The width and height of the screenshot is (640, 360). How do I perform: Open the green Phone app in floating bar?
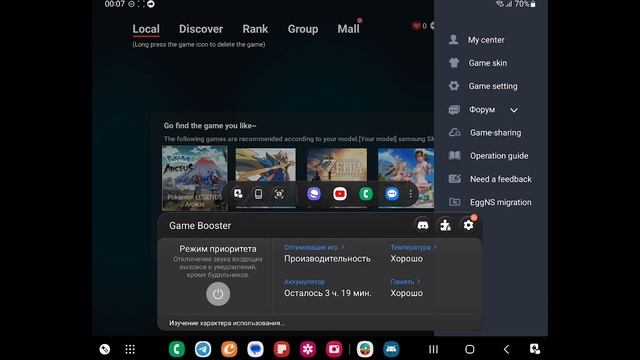366,193
